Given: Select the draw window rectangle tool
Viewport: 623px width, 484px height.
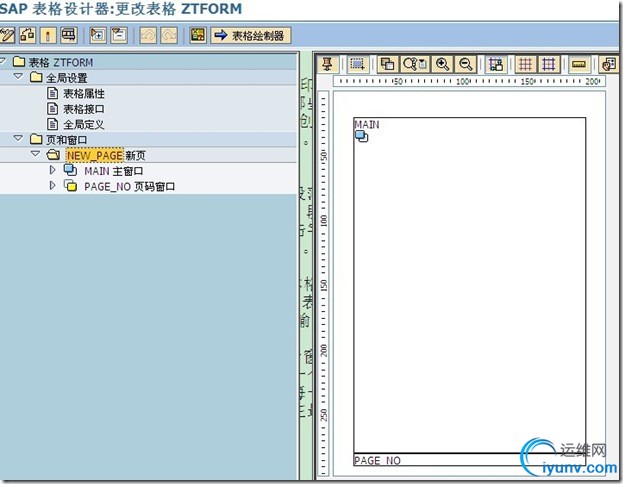Looking at the screenshot, I should 357,64.
